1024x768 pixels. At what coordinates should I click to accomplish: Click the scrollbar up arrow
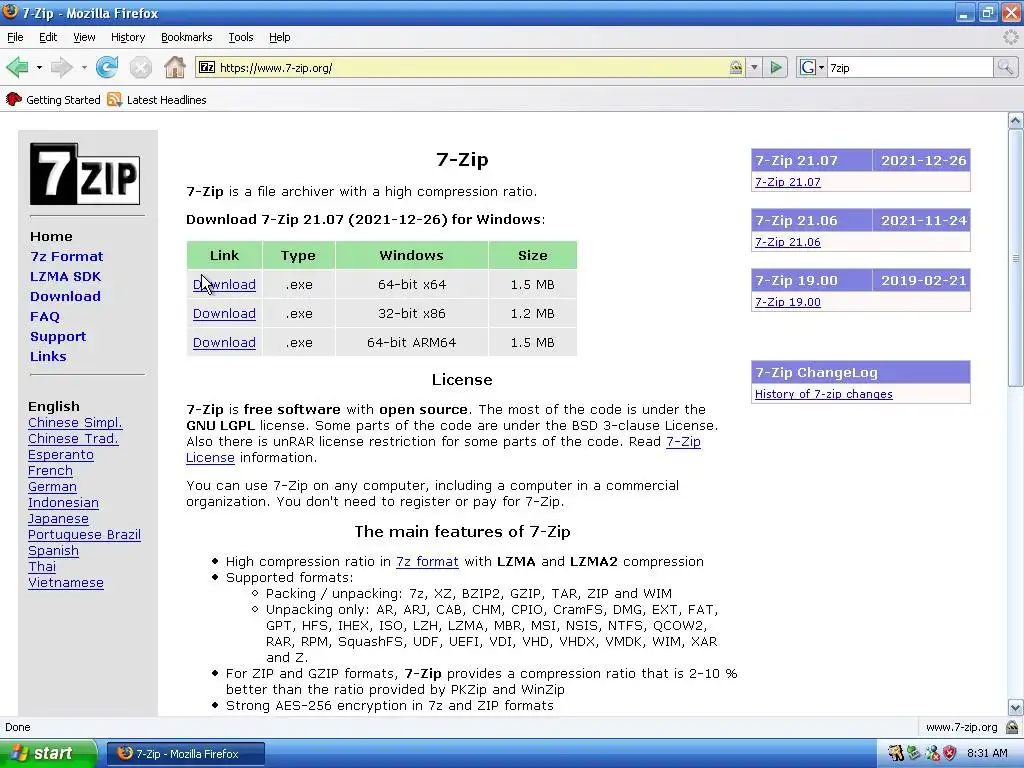pos(1016,120)
